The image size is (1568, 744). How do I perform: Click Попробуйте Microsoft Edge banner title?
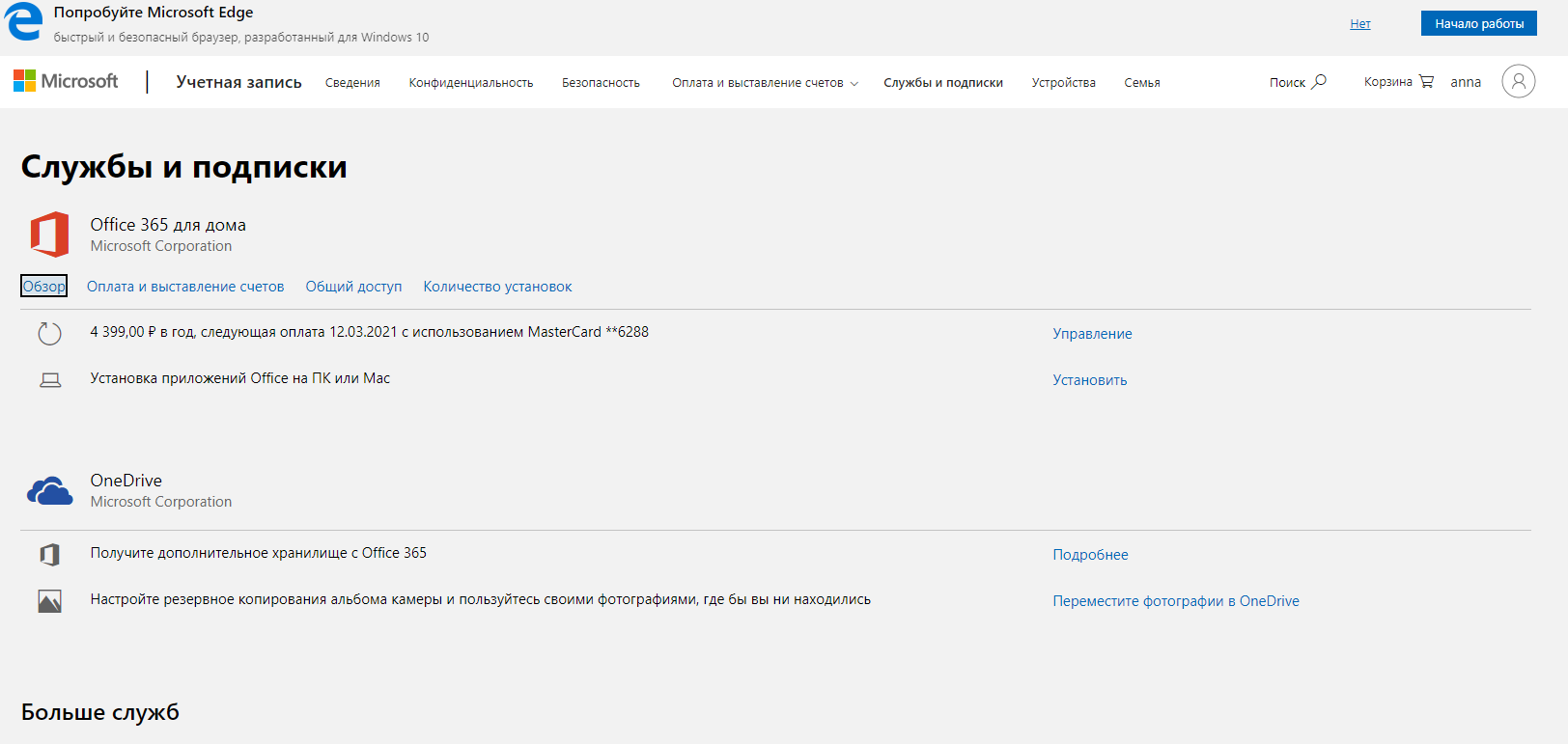[x=154, y=13]
